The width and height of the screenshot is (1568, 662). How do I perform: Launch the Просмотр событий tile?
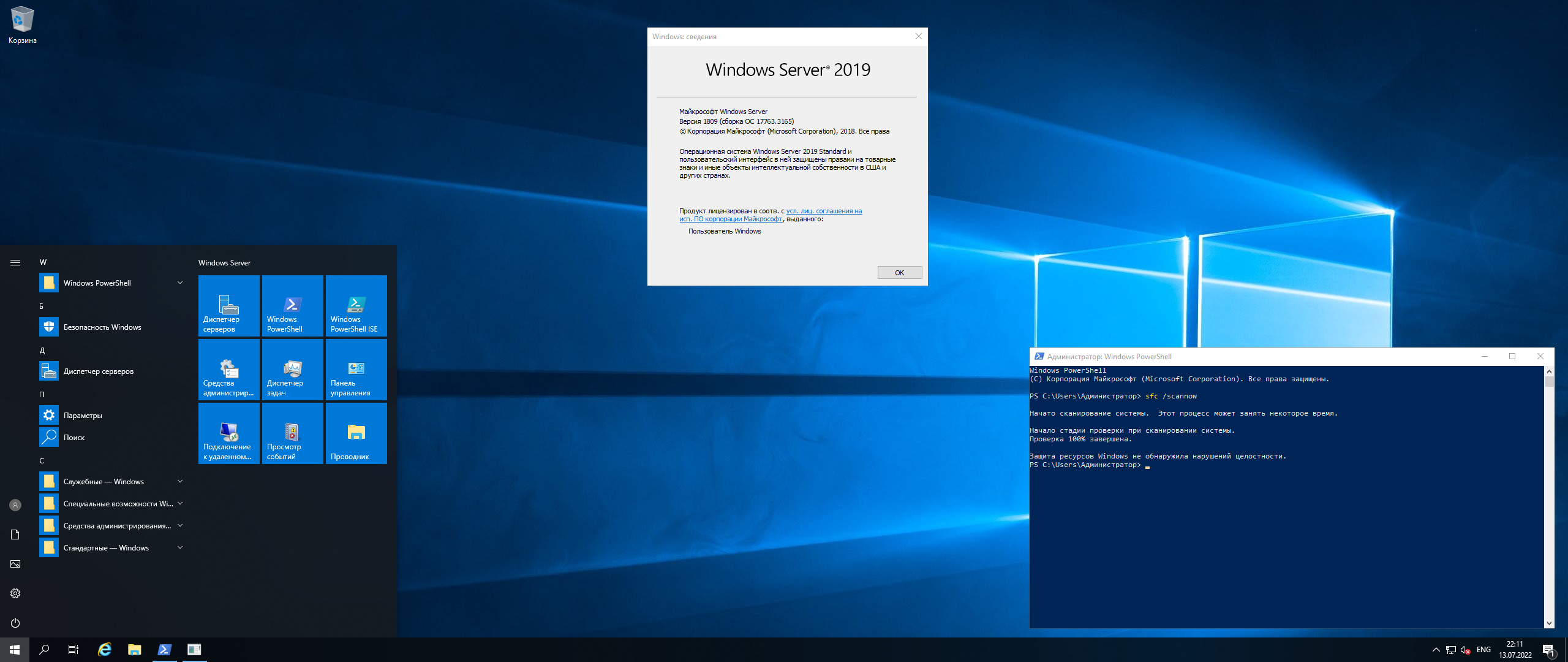(x=293, y=433)
